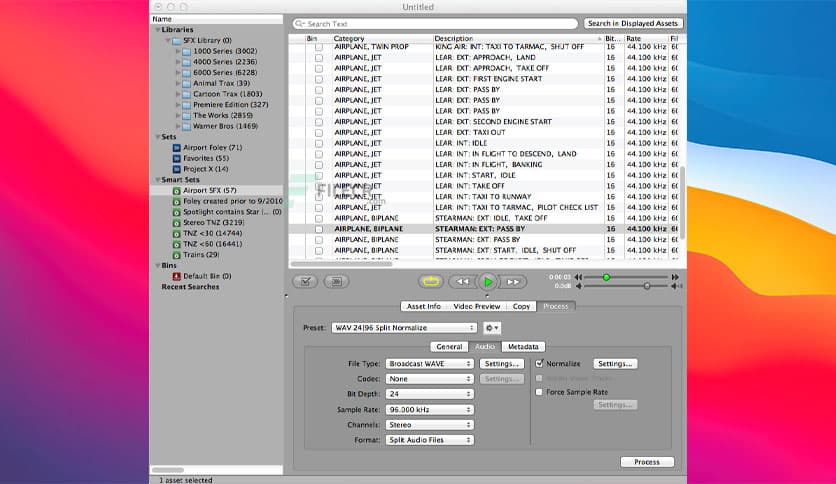The height and width of the screenshot is (484, 836).
Task: Switch to the Metadata sub-tab
Action: click(x=523, y=346)
